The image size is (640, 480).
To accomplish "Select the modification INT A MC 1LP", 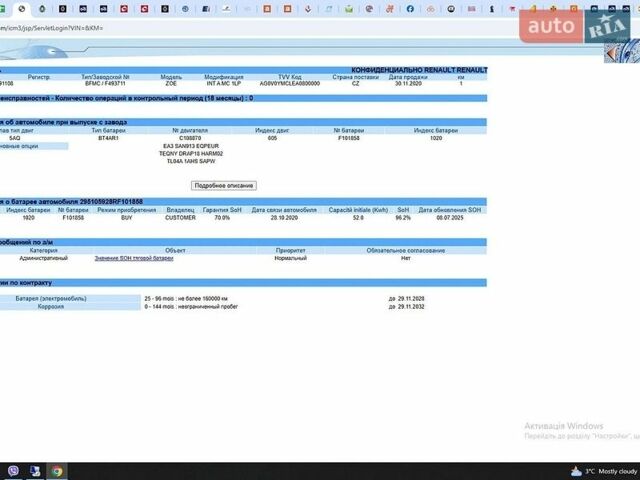I will 224,83.
